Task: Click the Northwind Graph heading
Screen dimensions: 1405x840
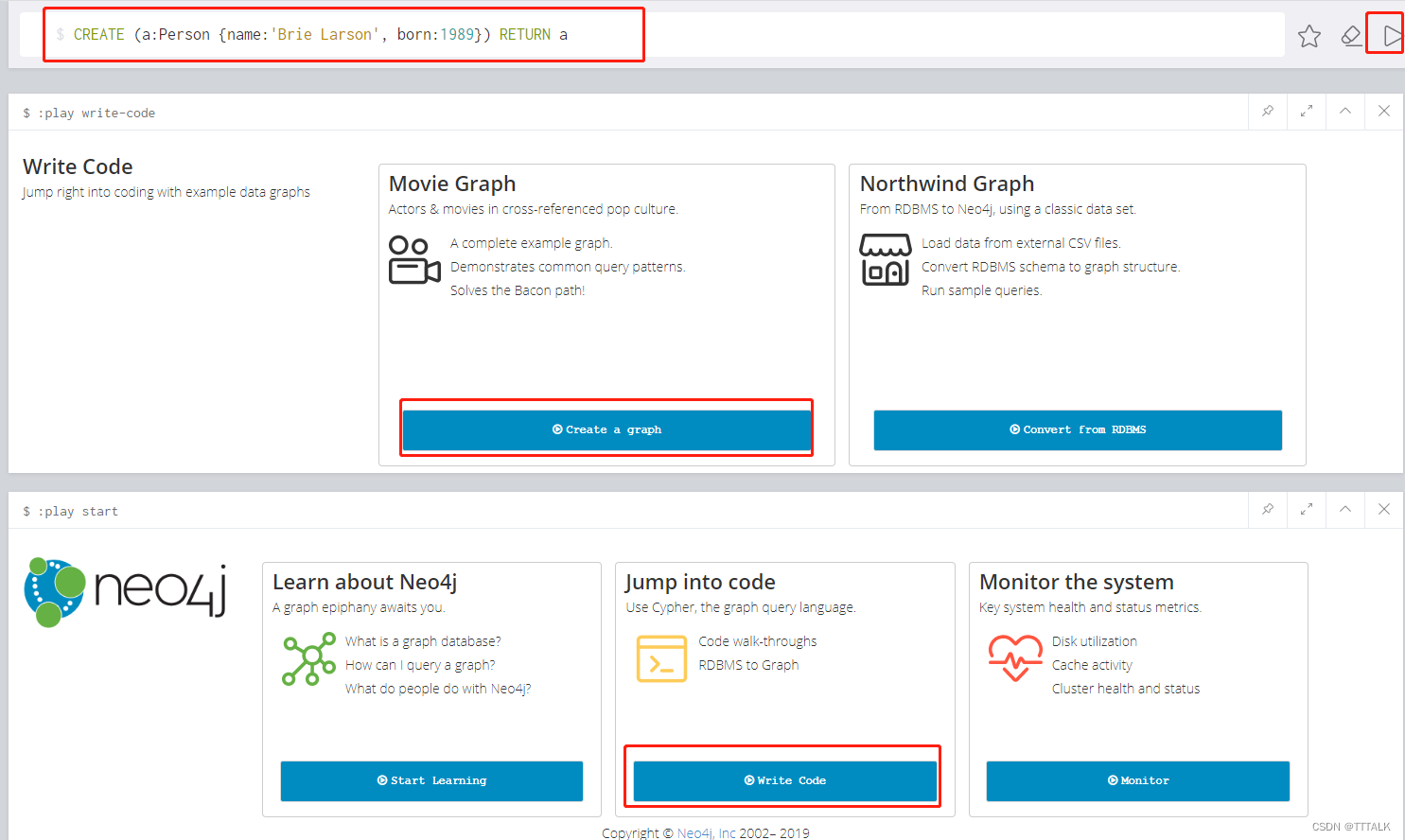Action: point(947,184)
